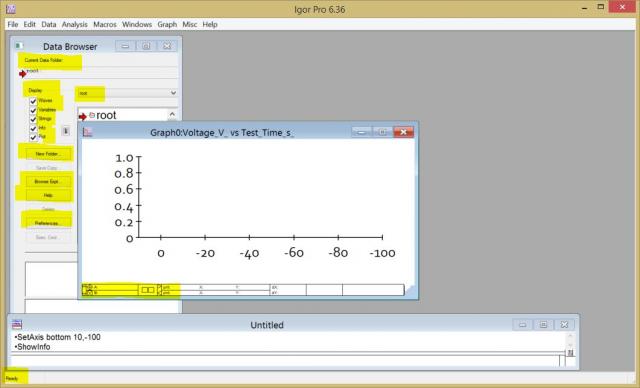
Task: Click the Igor Pro application icon in title bar
Action: pos(11,9)
